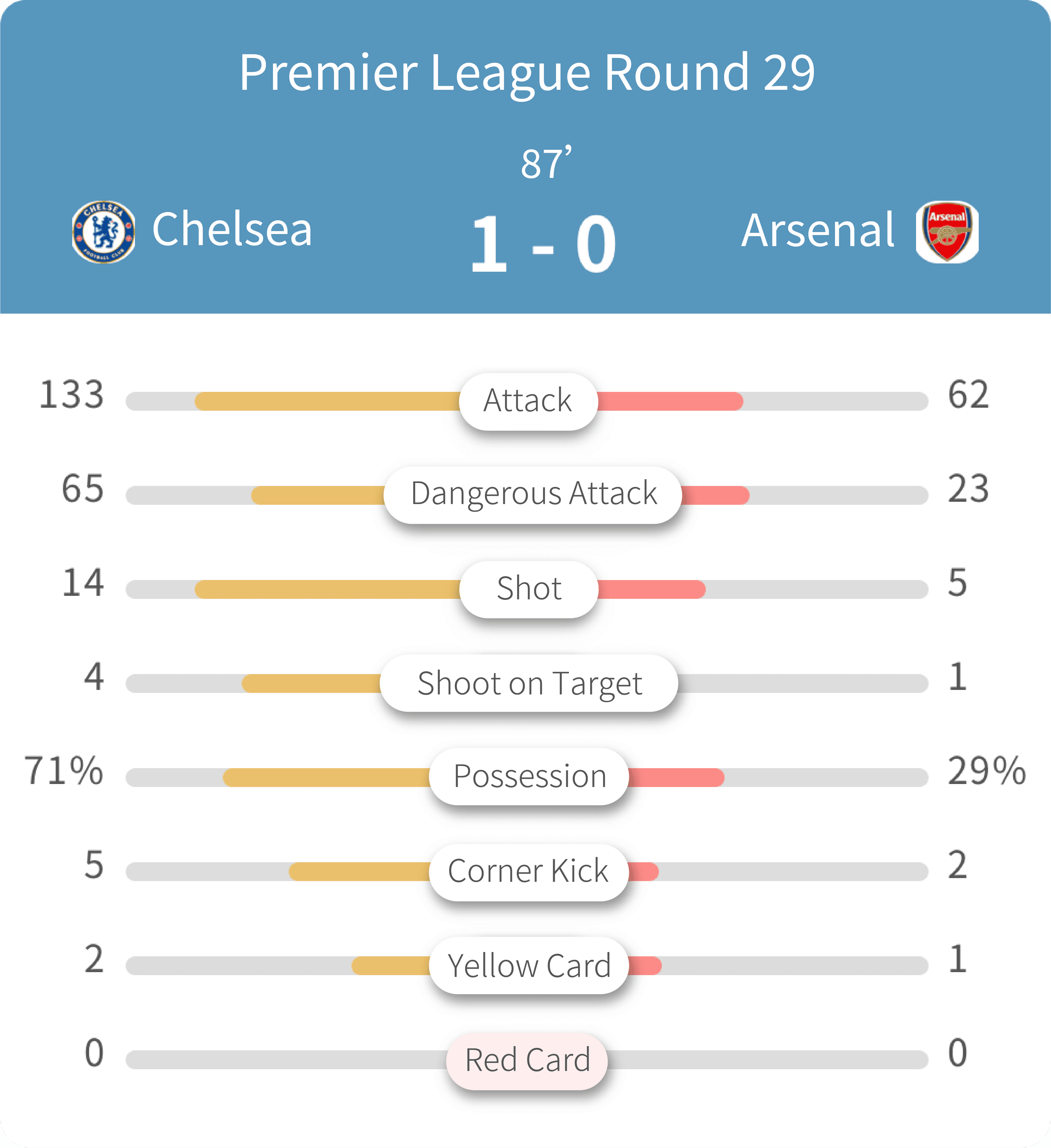
Task: Click the Corner Kick stat label
Action: click(529, 871)
